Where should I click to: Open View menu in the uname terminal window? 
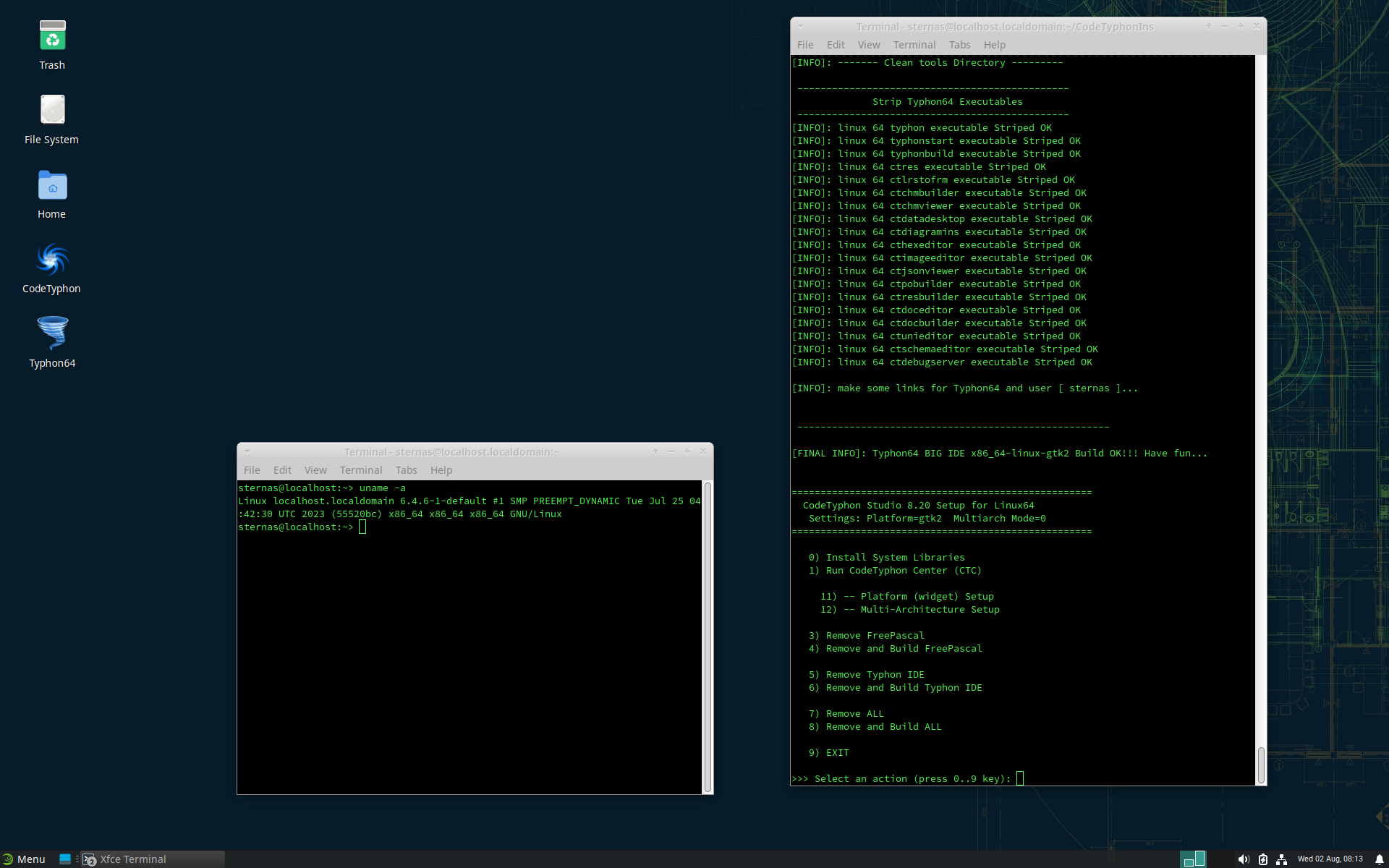pos(315,470)
